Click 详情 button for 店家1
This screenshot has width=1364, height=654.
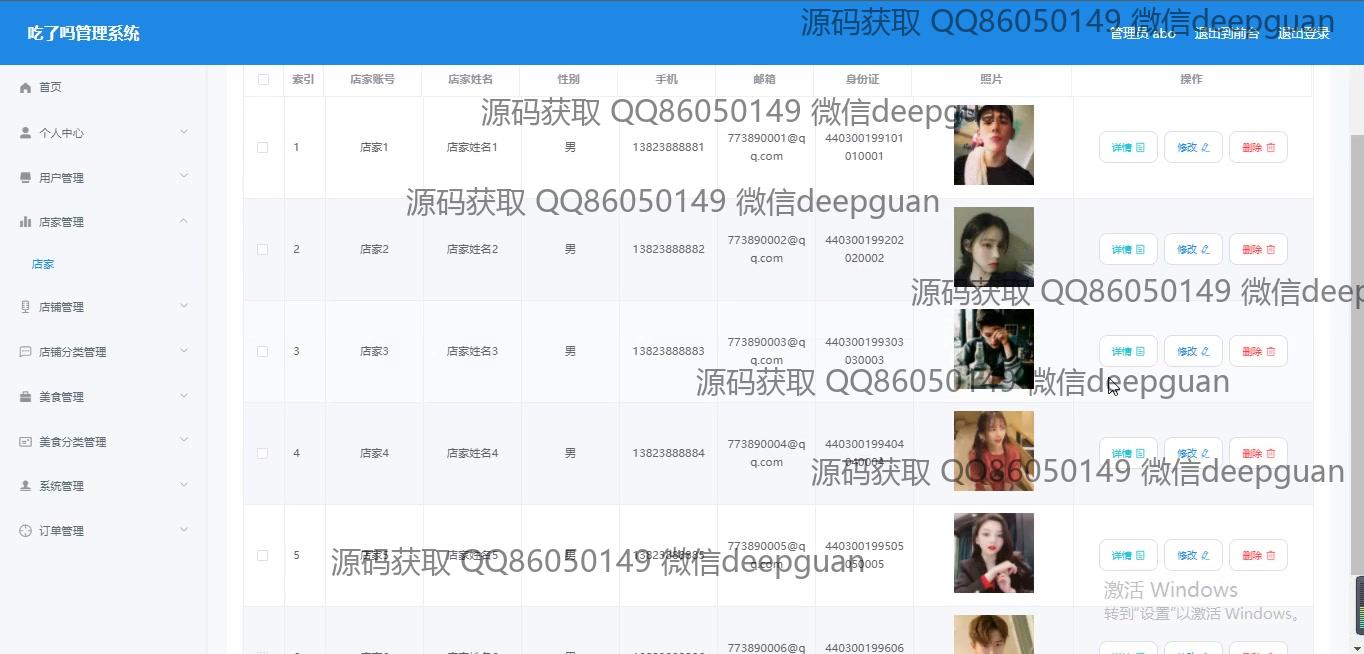pyautogui.click(x=1128, y=147)
